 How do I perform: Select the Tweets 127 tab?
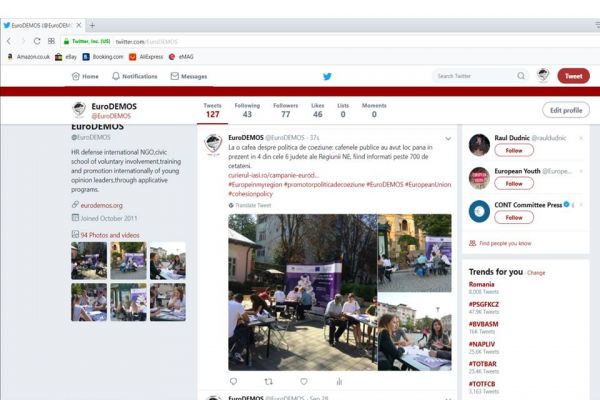click(x=212, y=110)
